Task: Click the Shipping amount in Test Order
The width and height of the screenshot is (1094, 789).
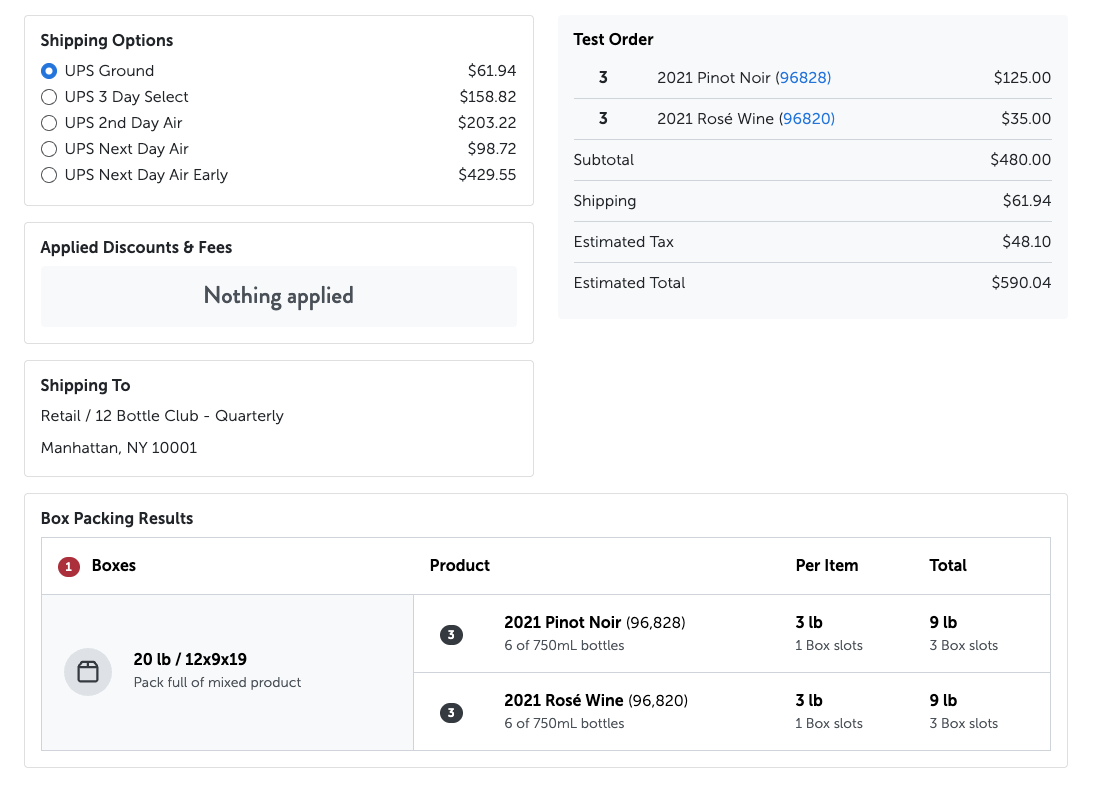Action: 1027,201
